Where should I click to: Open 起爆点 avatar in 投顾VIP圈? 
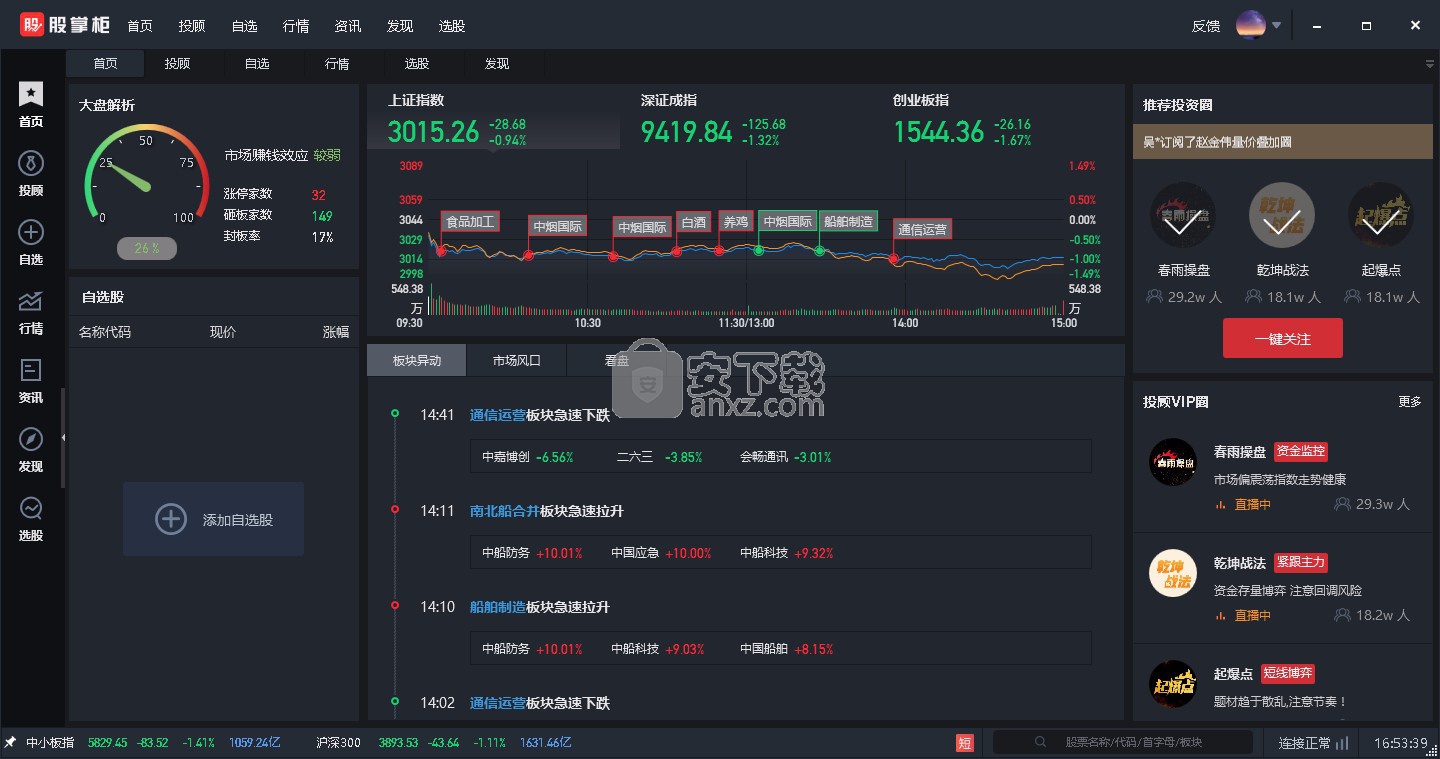click(1173, 685)
